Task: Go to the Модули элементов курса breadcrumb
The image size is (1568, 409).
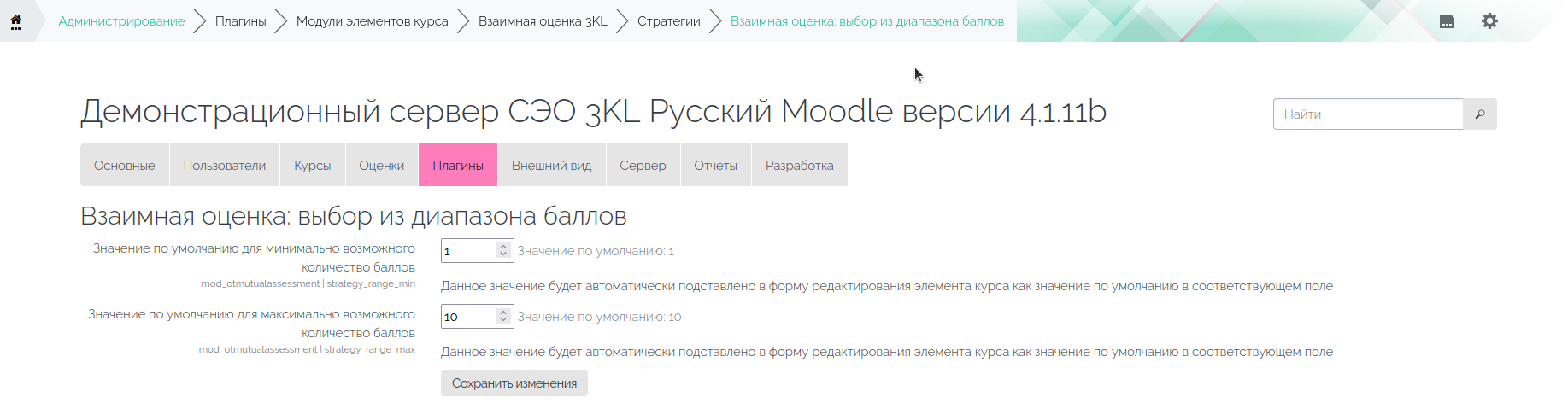Action: click(372, 21)
